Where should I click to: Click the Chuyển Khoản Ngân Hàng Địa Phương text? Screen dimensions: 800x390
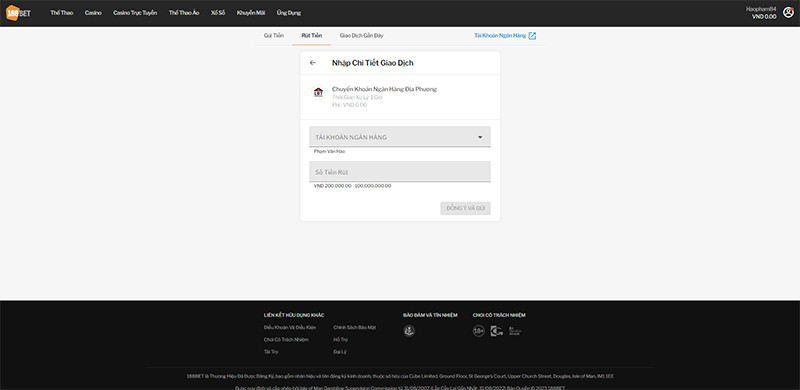click(x=384, y=89)
